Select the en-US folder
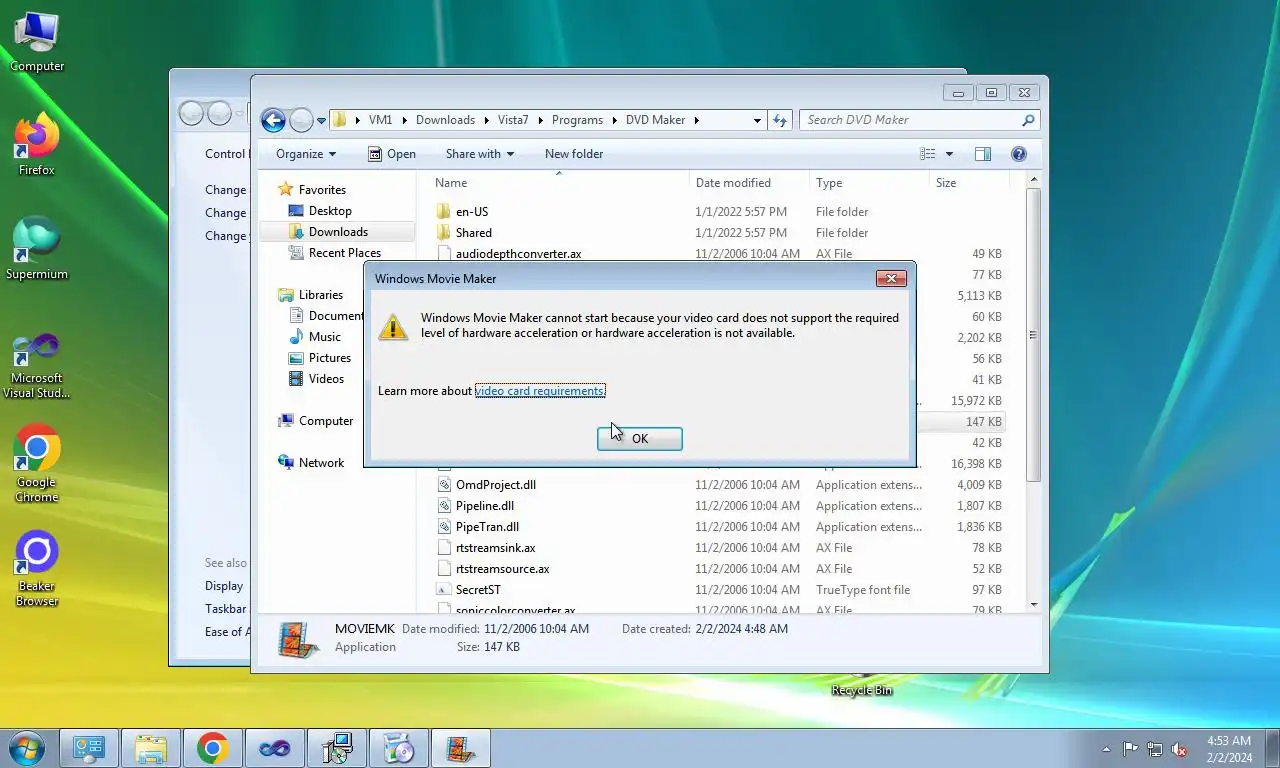 click(463, 212)
